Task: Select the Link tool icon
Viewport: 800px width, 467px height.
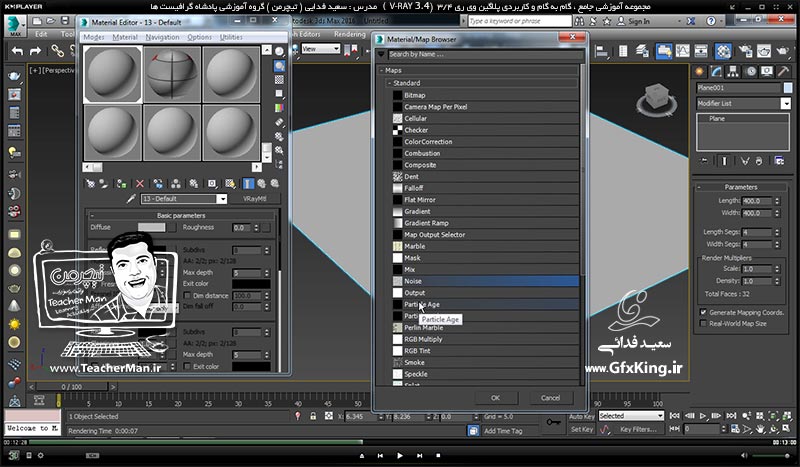Action: click(57, 51)
